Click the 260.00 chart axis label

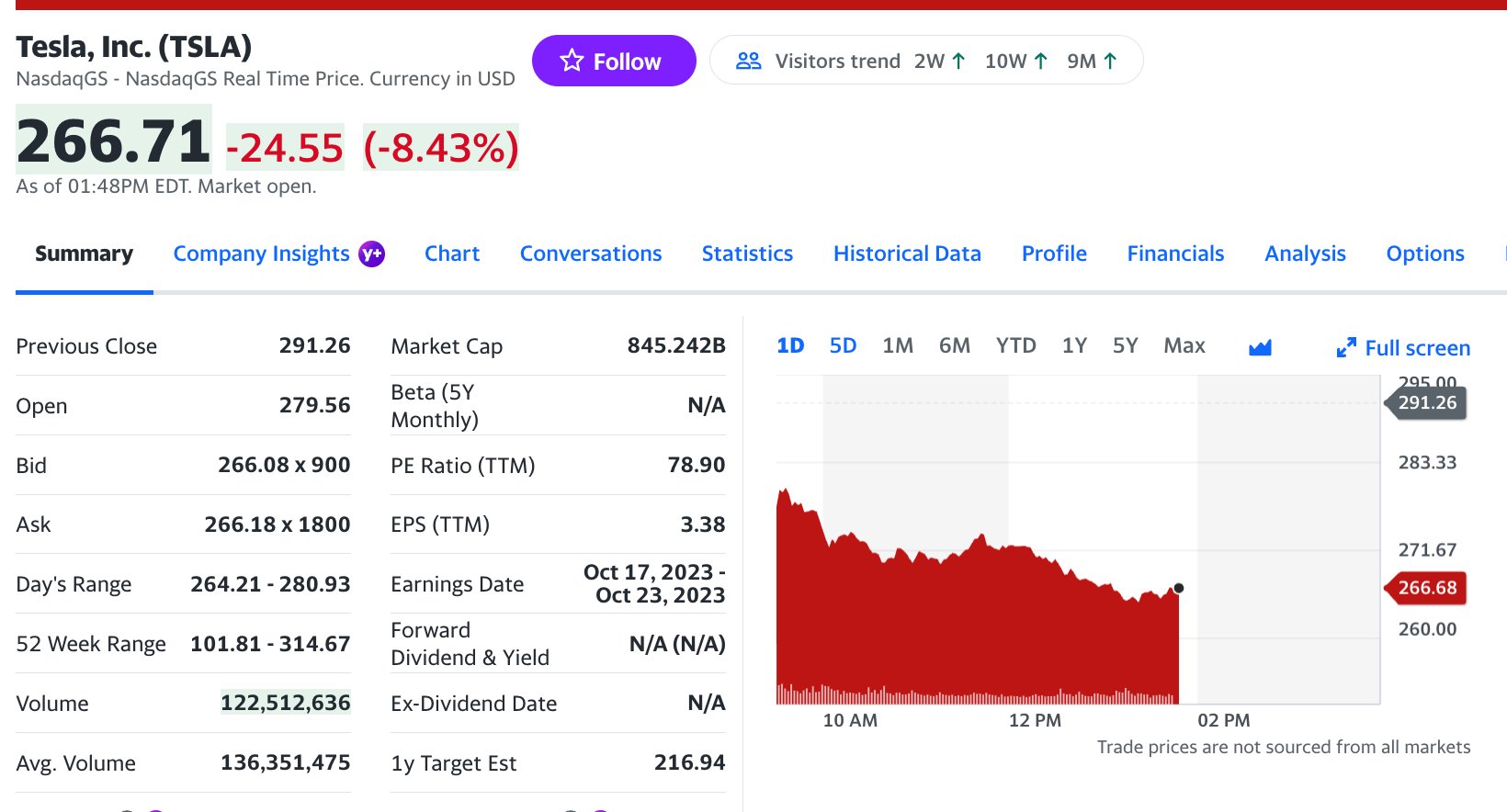pyautogui.click(x=1427, y=629)
